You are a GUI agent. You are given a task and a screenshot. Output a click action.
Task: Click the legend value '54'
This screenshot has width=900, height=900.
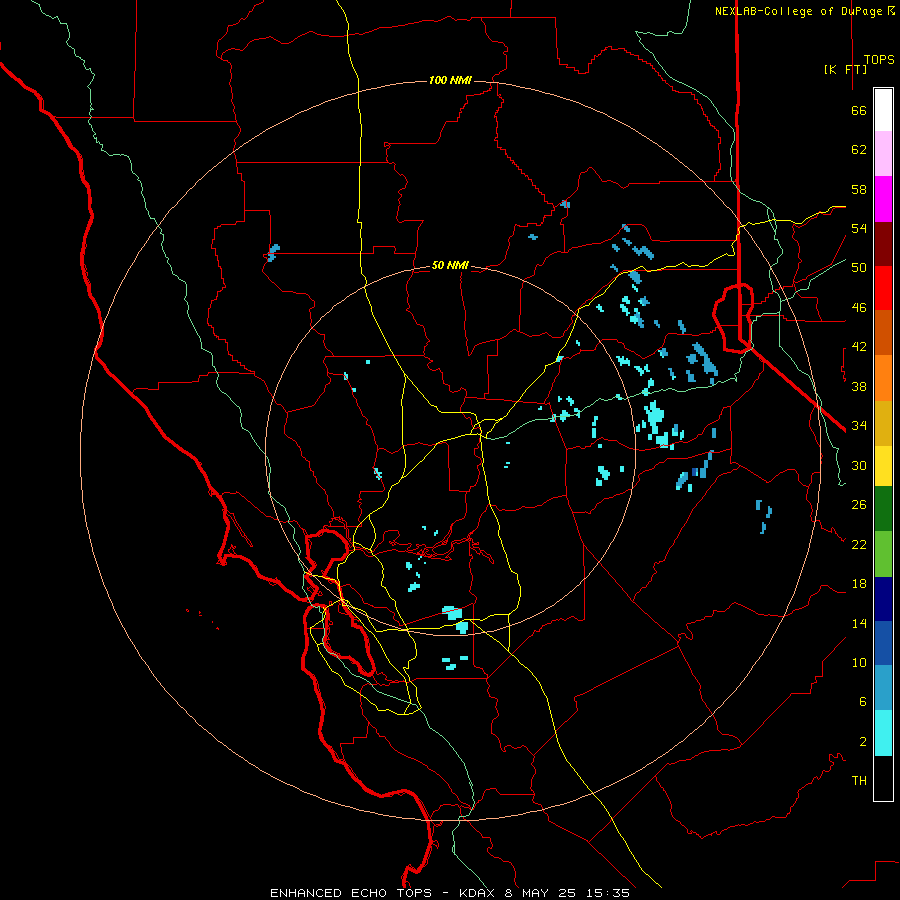[x=859, y=228]
